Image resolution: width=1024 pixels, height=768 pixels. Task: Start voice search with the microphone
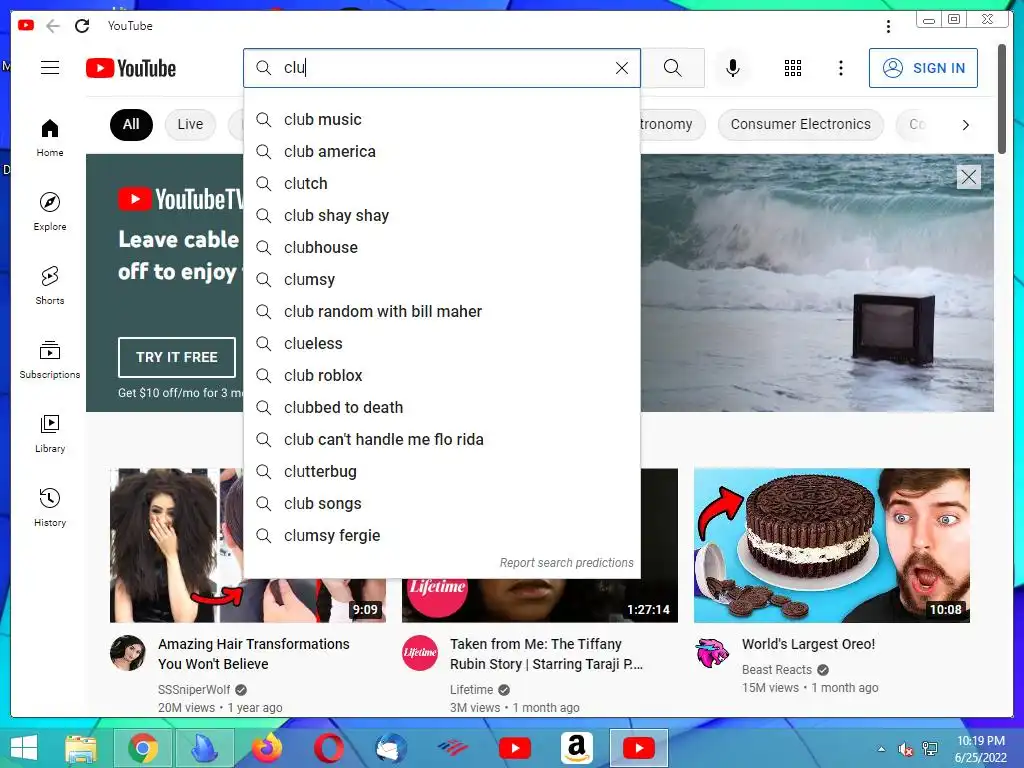733,68
